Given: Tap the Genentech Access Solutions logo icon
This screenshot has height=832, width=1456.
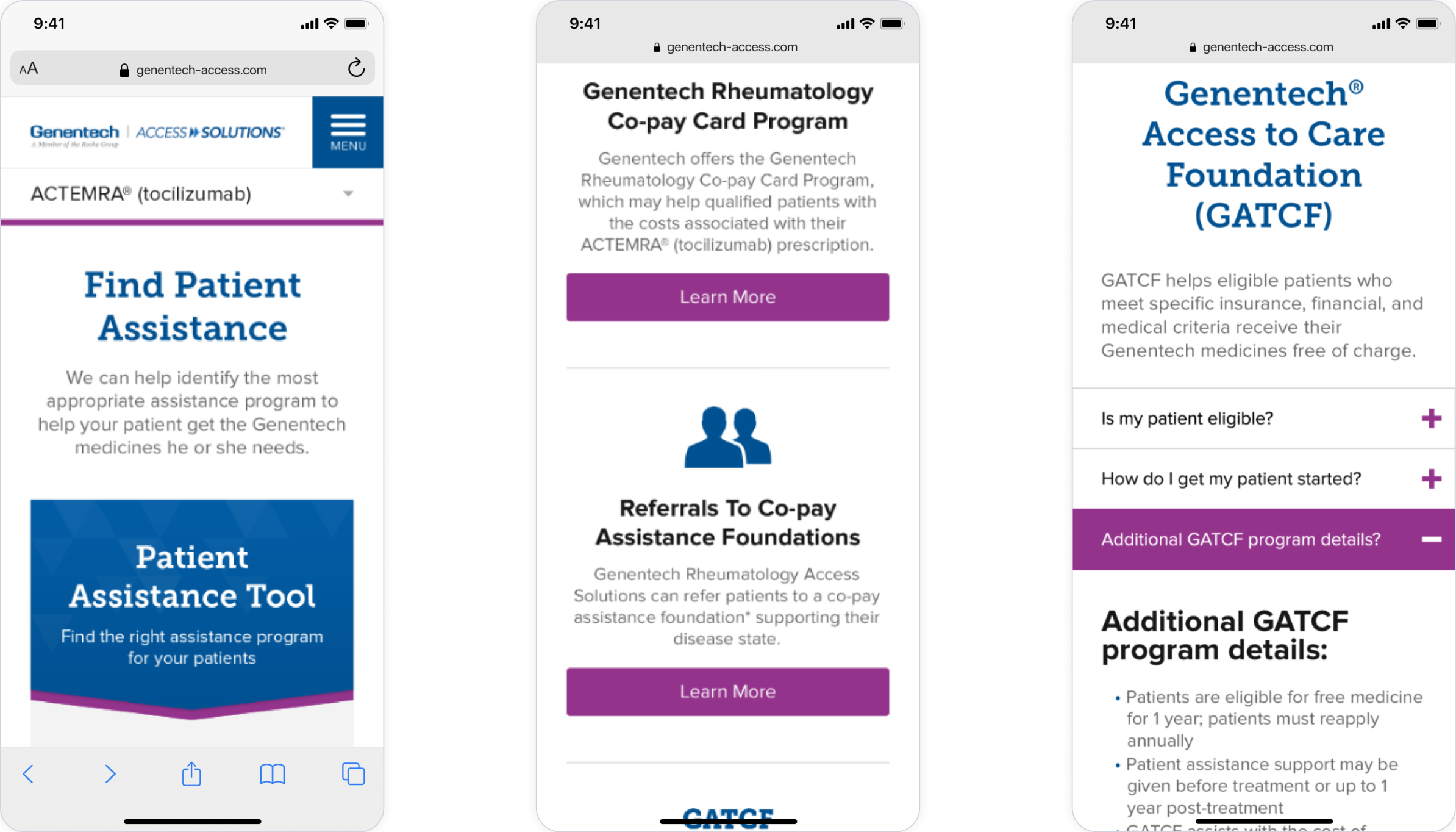Looking at the screenshot, I should tap(155, 133).
